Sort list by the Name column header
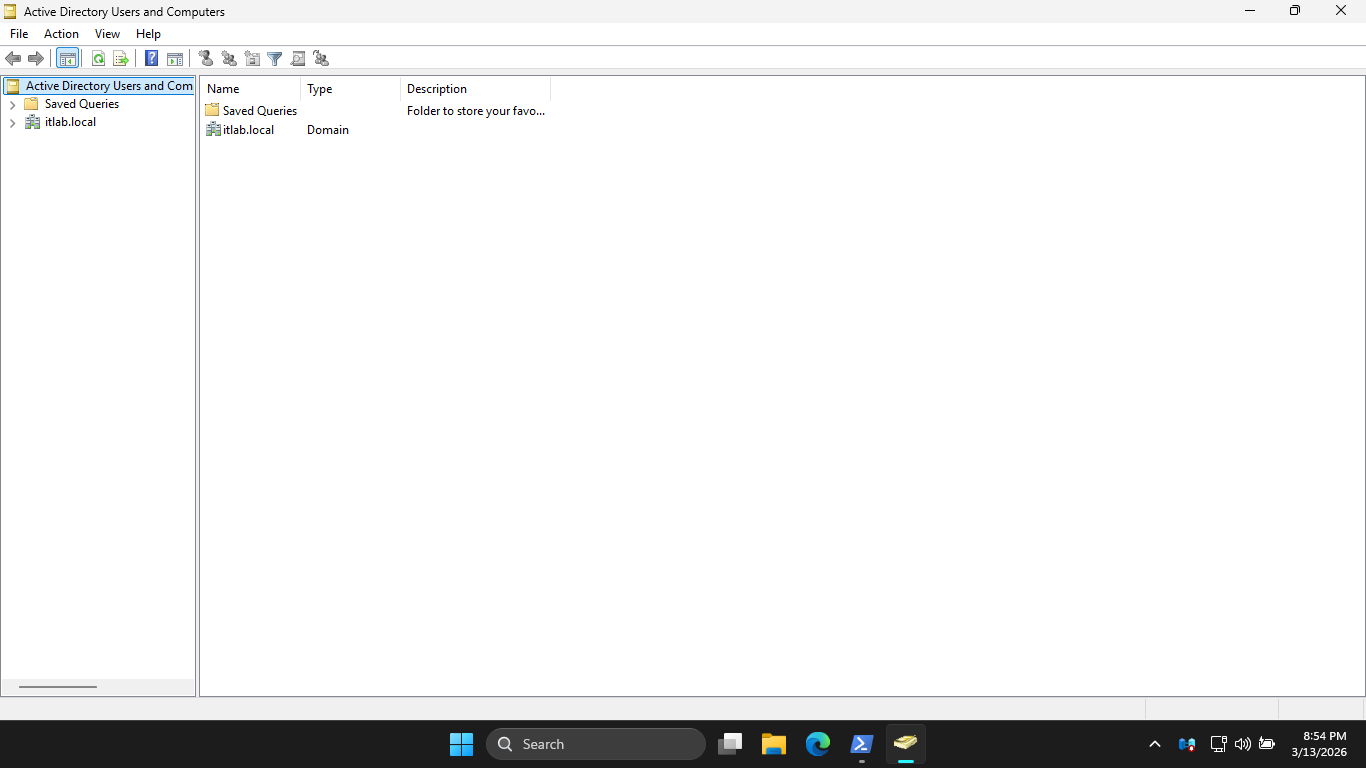This screenshot has height=768, width=1366. coord(250,89)
